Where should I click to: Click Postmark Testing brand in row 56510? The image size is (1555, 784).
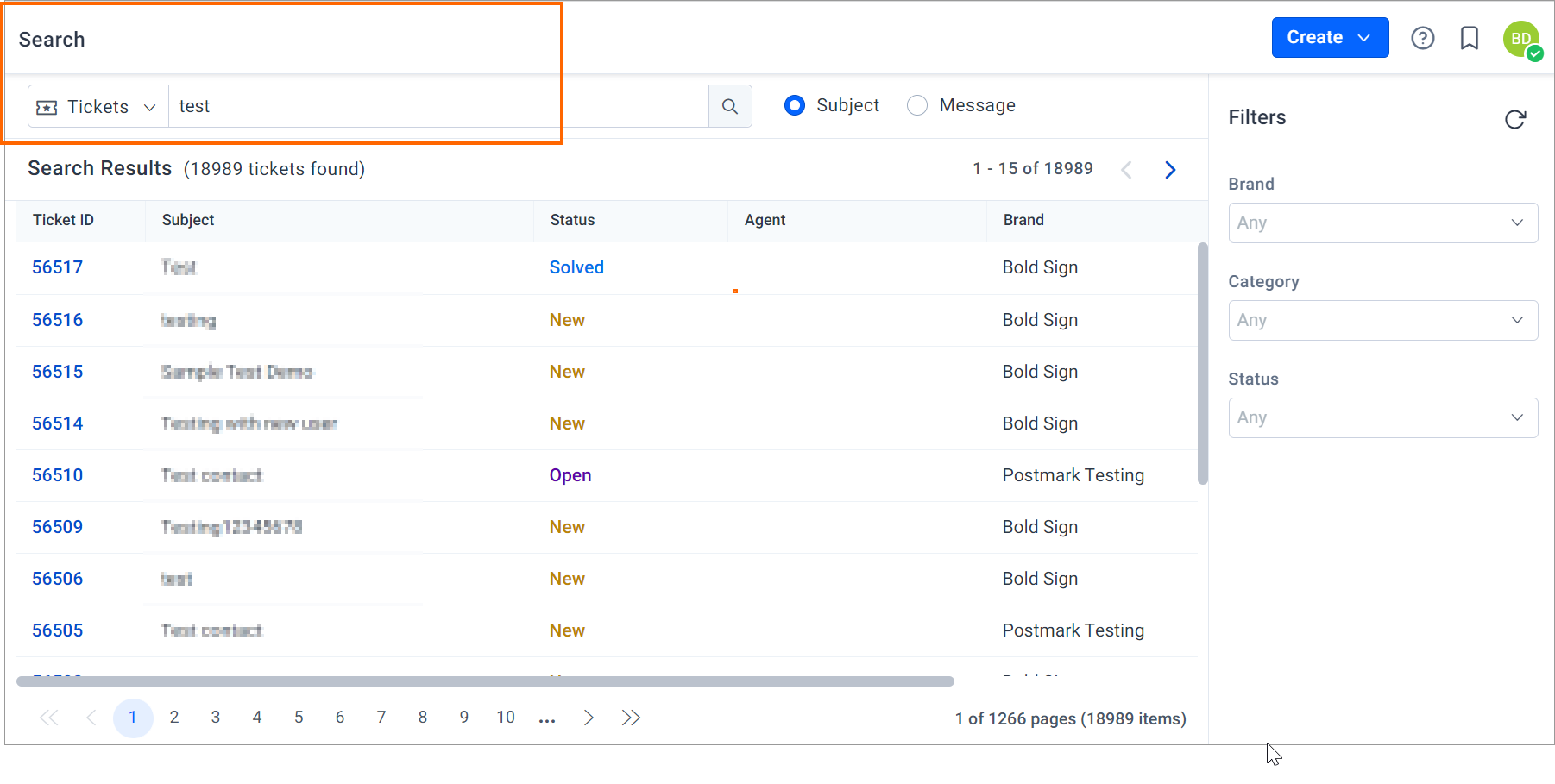click(x=1073, y=475)
